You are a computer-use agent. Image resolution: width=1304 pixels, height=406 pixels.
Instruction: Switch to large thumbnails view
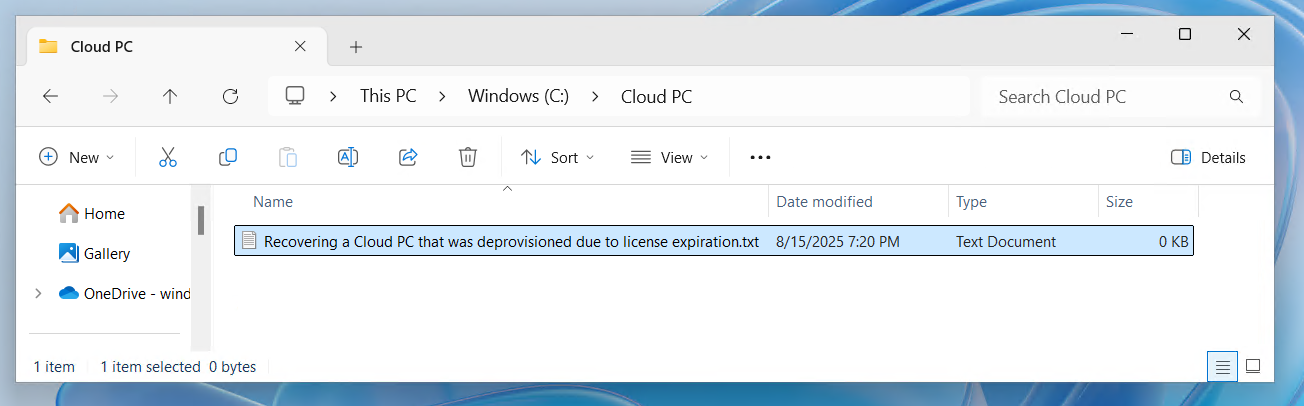tap(1253, 366)
